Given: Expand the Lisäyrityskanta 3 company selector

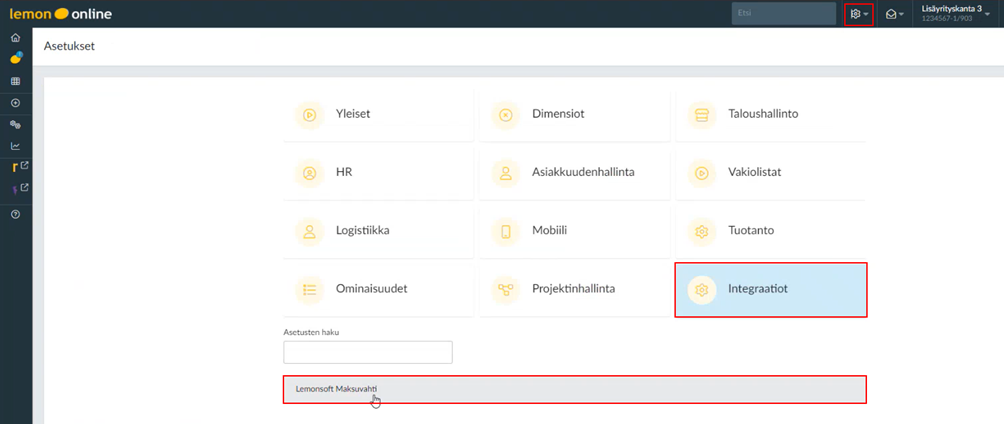Looking at the screenshot, I should pos(955,14).
